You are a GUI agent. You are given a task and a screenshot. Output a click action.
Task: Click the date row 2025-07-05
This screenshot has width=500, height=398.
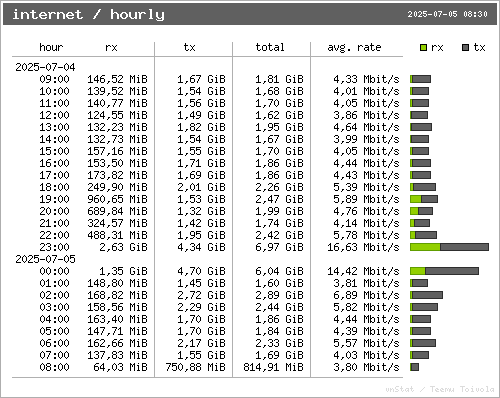[45, 259]
